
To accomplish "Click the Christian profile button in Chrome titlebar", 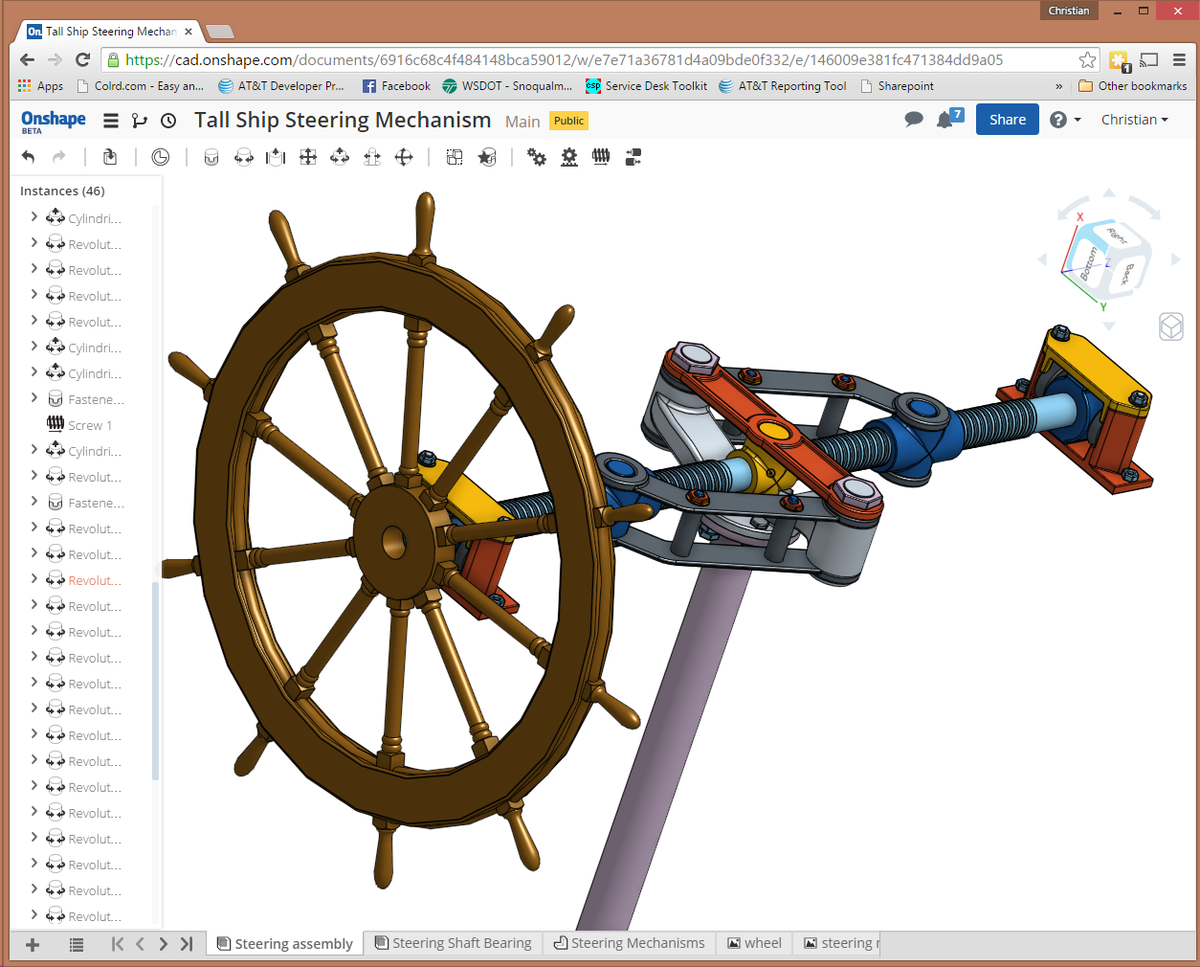I will pyautogui.click(x=1070, y=10).
